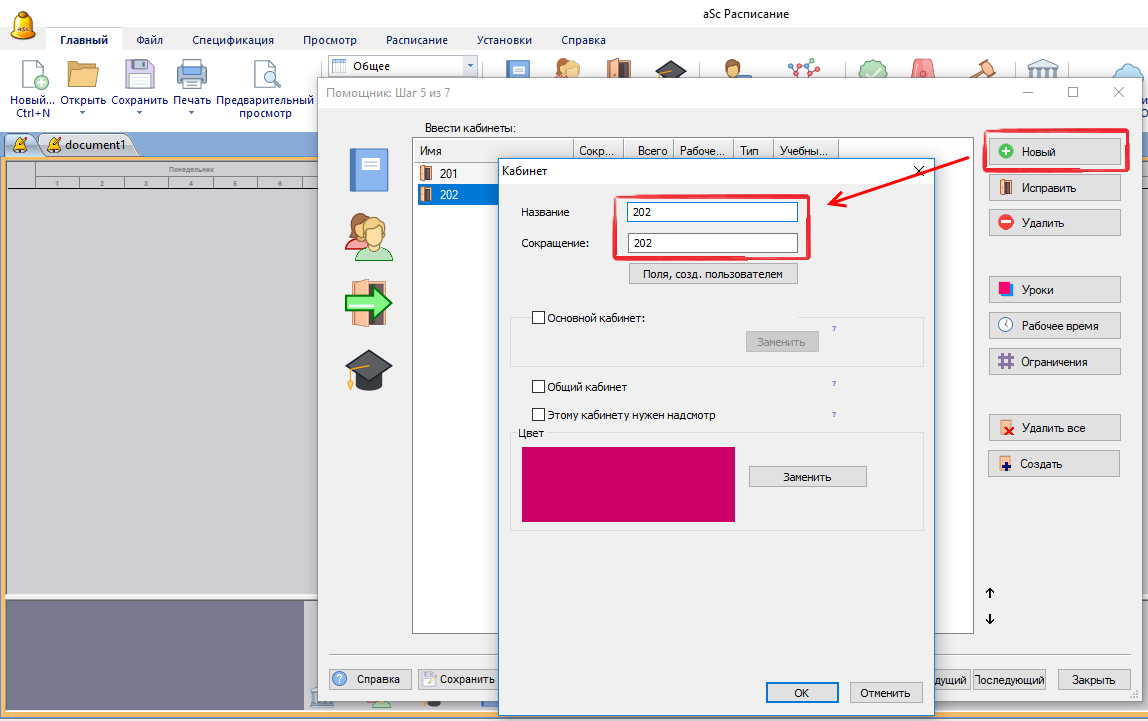
Task: Click the Open folder toolbar icon
Action: click(x=82, y=76)
